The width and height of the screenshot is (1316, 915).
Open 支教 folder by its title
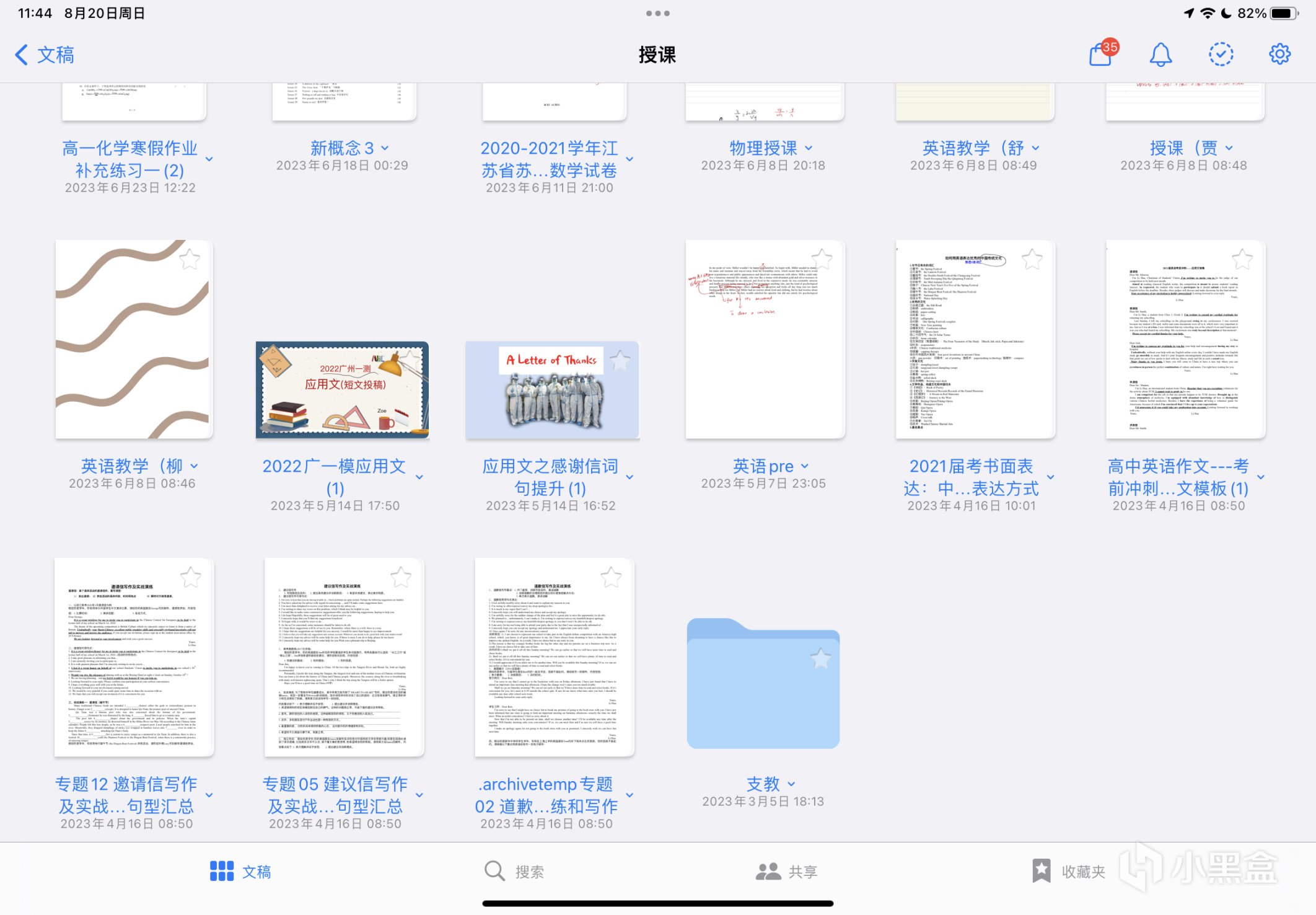tap(763, 784)
